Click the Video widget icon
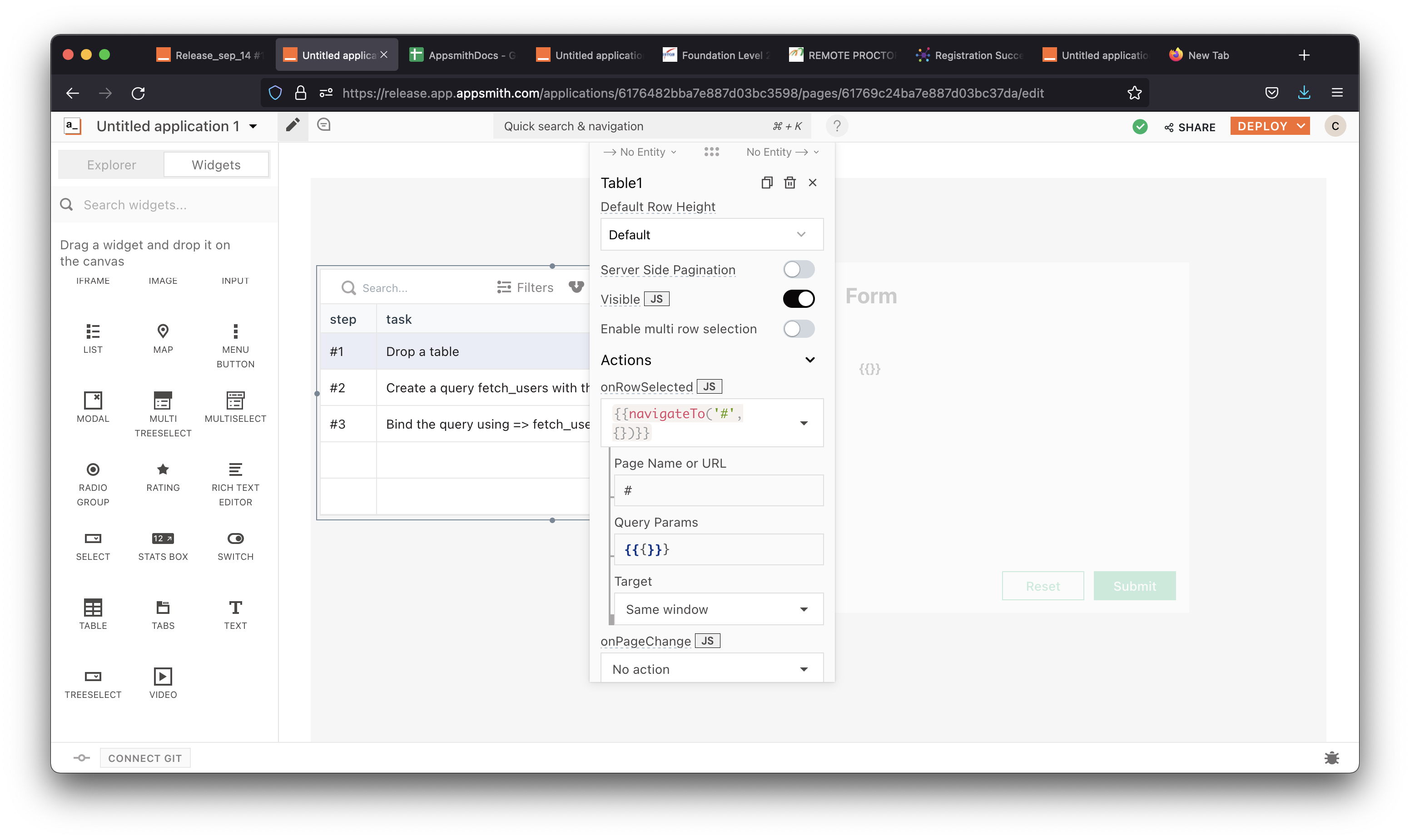 [163, 677]
